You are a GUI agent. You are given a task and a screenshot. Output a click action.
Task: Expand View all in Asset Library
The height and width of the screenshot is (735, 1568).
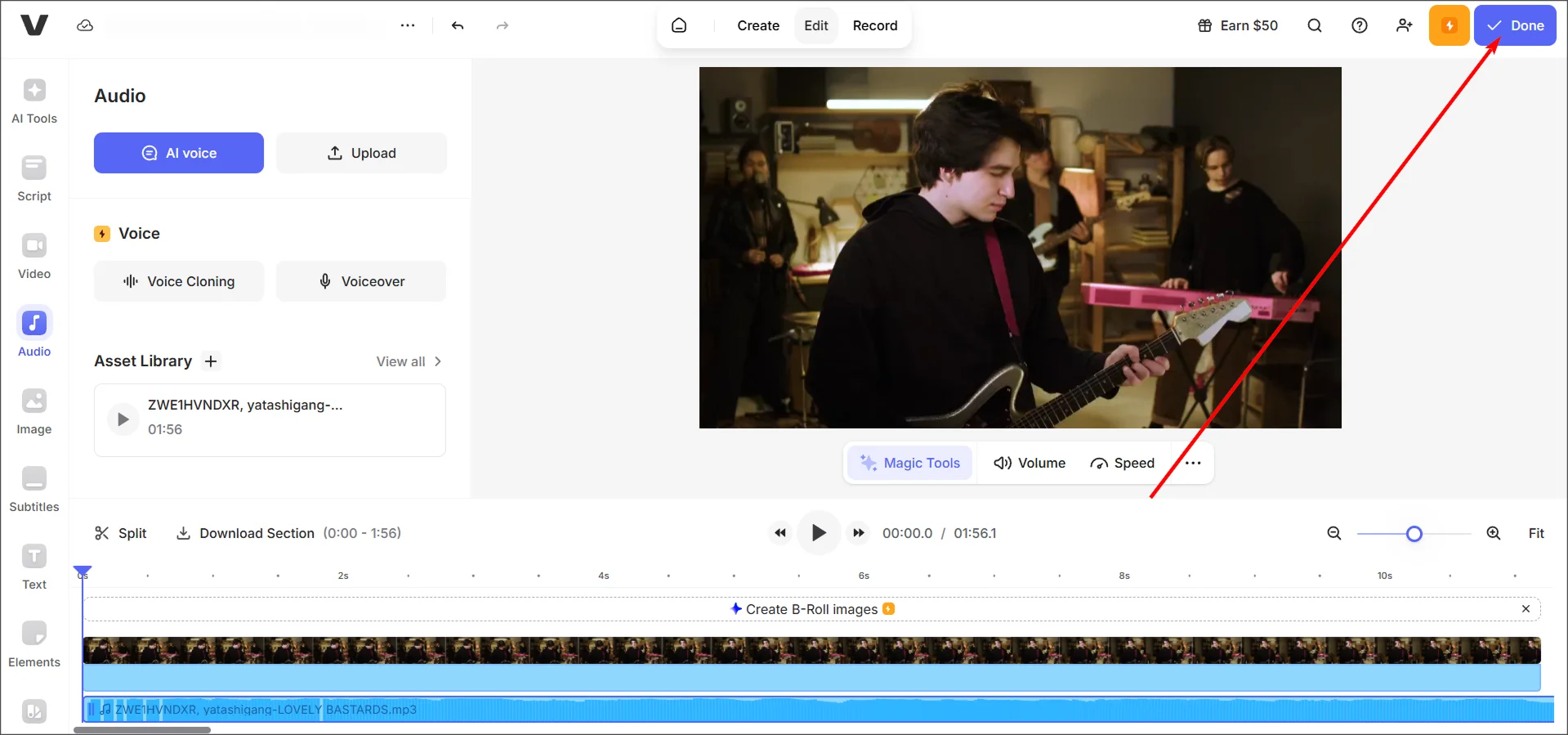click(409, 361)
